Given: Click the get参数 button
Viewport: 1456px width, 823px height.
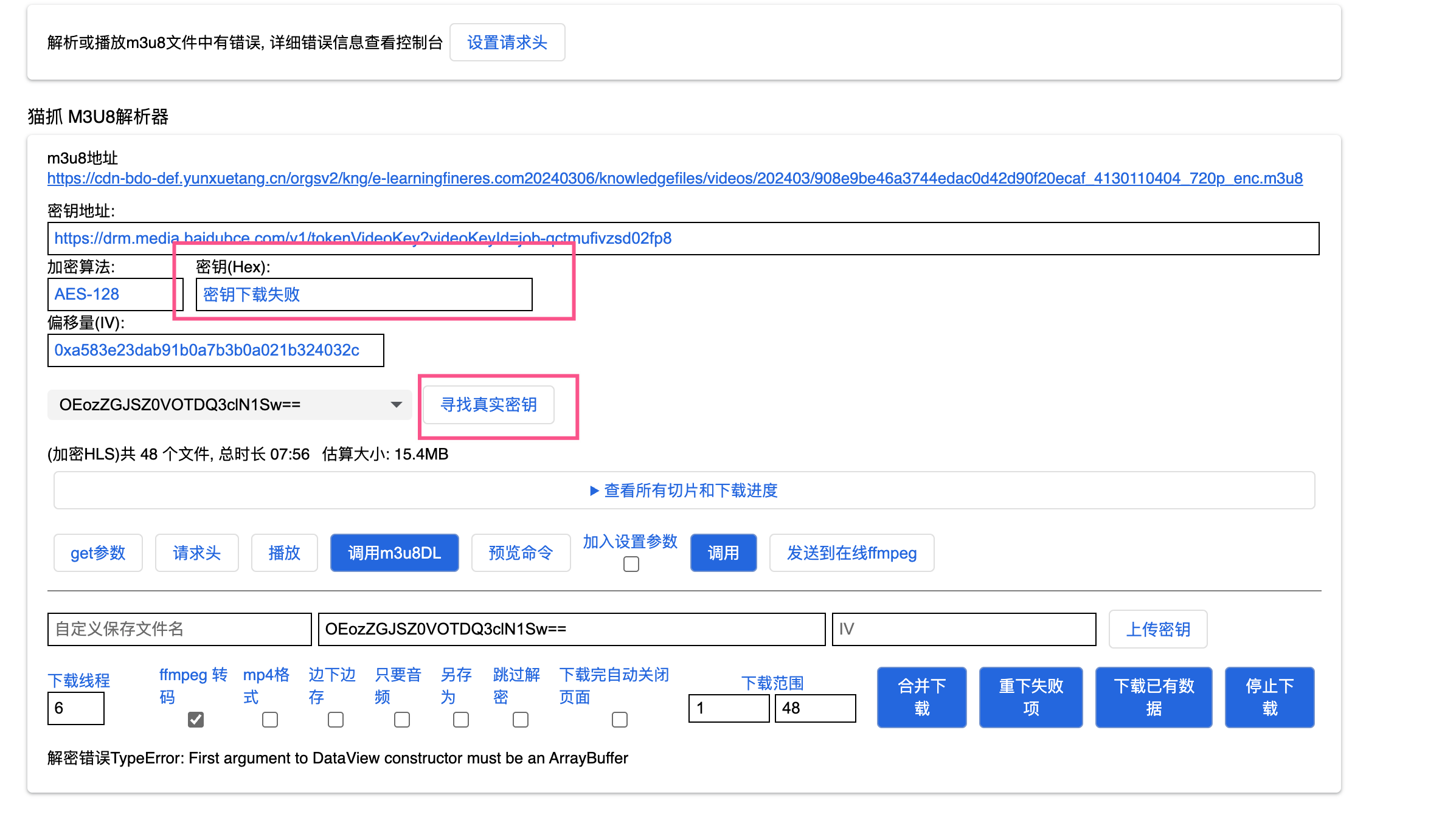Looking at the screenshot, I should [98, 553].
